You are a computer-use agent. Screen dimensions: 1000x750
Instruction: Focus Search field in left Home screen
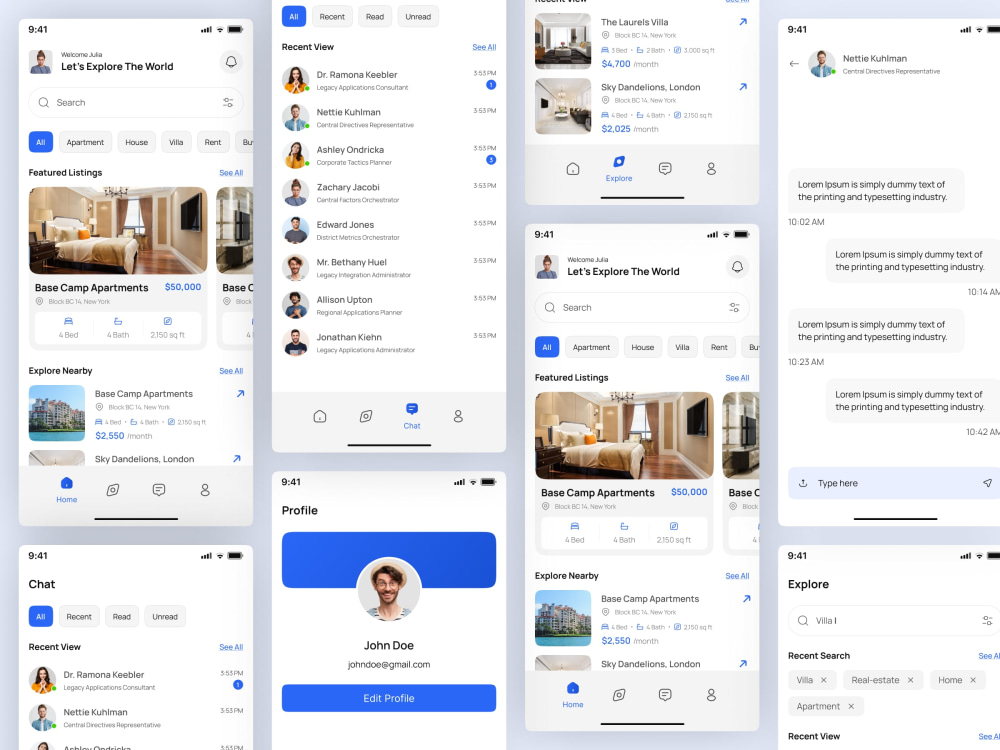click(x=136, y=103)
